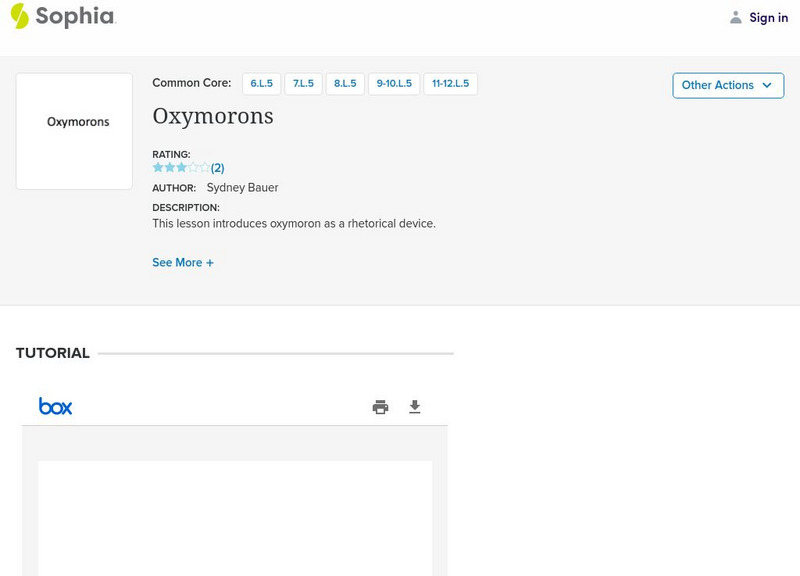Download the tutorial PDF
This screenshot has height=576, width=800.
click(x=415, y=406)
